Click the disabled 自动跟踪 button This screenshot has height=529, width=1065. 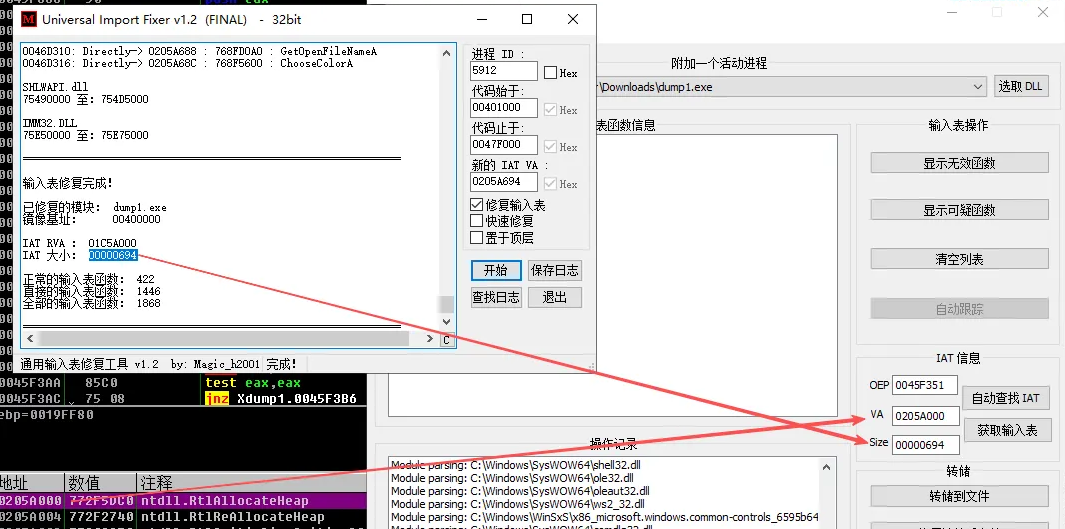pos(959,309)
